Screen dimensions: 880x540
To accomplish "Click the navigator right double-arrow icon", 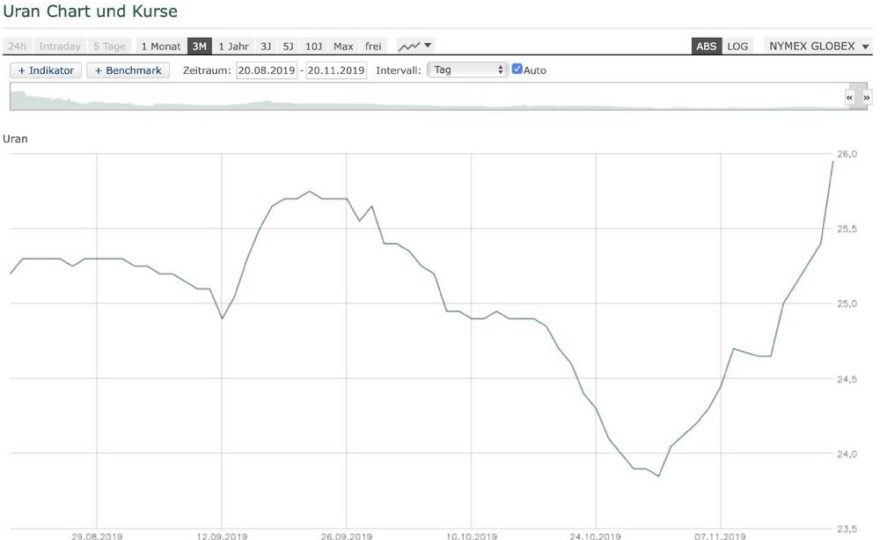I will [867, 98].
